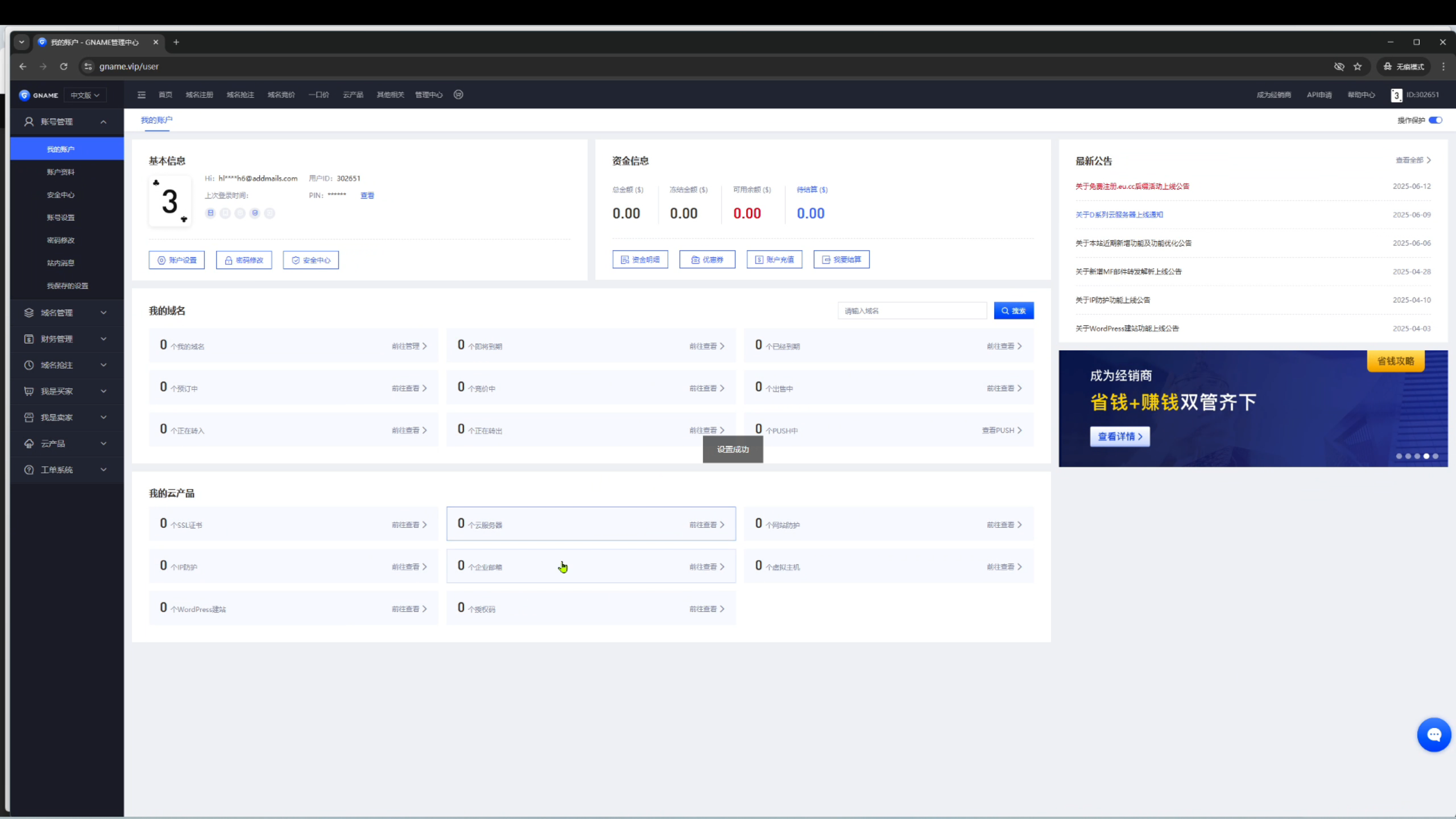Image resolution: width=1456 pixels, height=819 pixels.
Task: Click the 我要结算 button
Action: click(842, 259)
